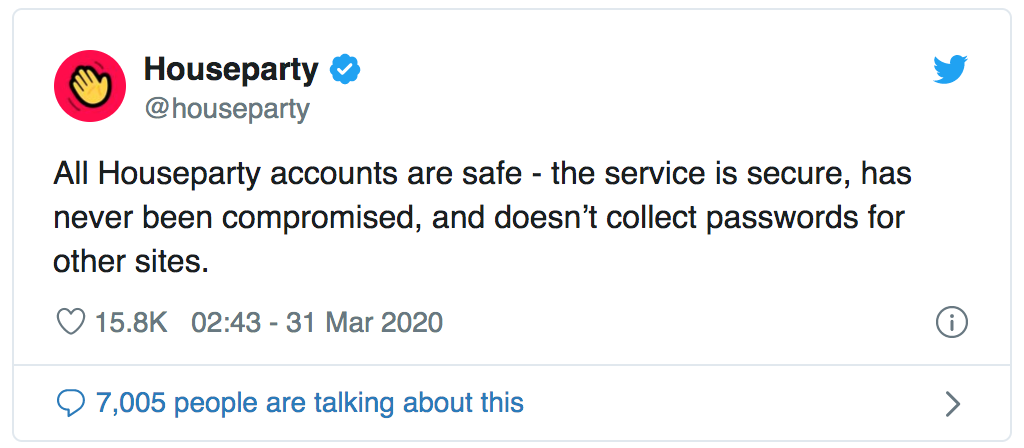Click the 15.8K likes count
The image size is (1024, 448).
click(x=131, y=322)
